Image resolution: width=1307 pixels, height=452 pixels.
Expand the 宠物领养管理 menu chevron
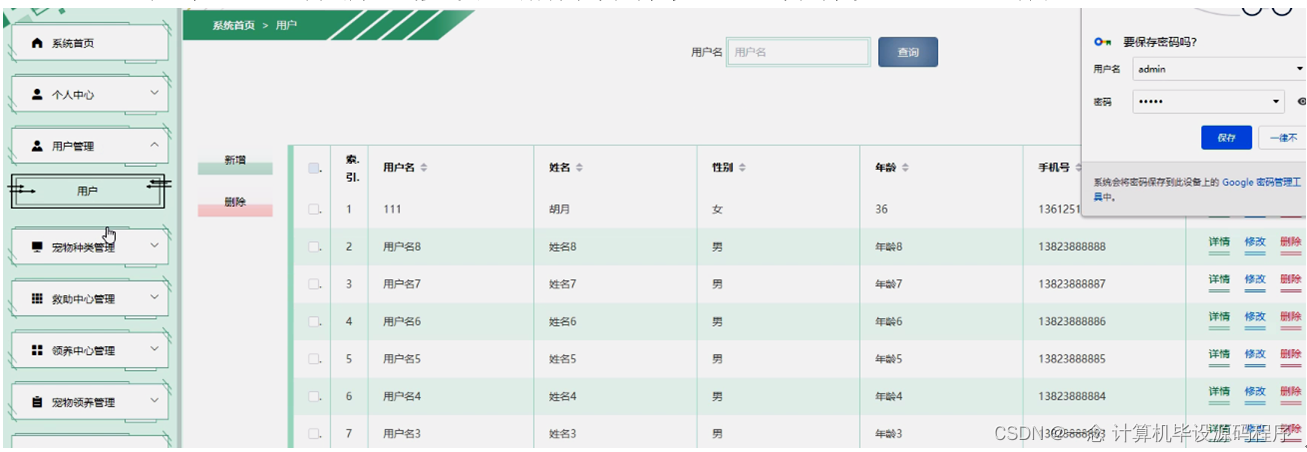pos(154,401)
